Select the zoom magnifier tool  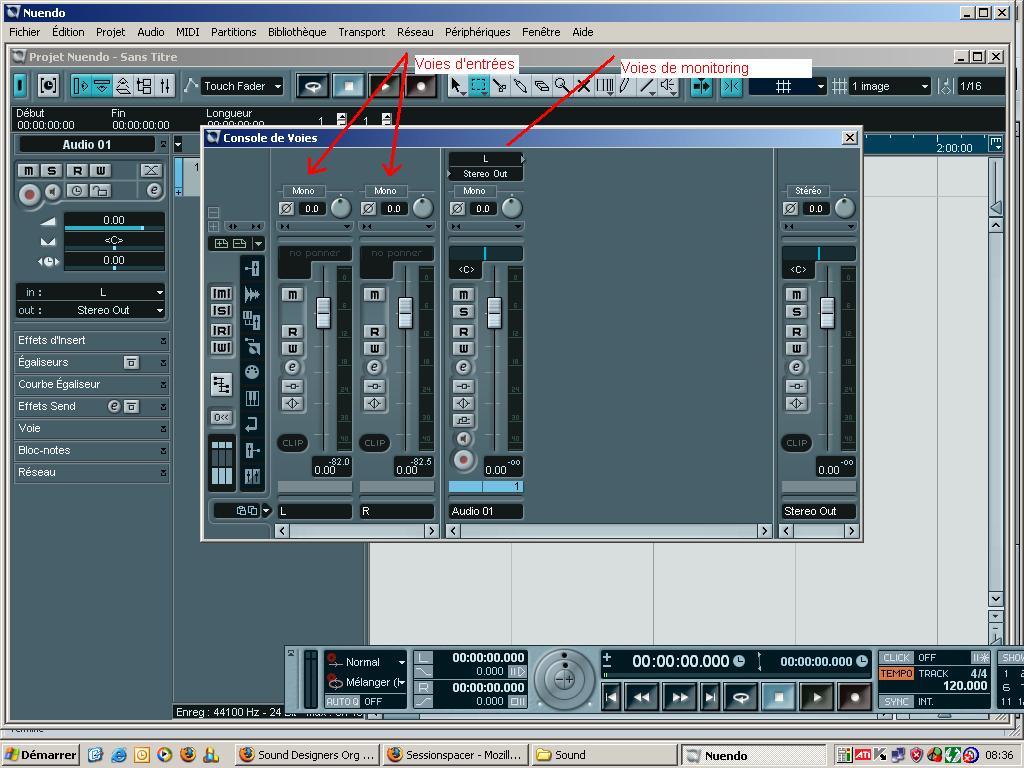click(562, 87)
